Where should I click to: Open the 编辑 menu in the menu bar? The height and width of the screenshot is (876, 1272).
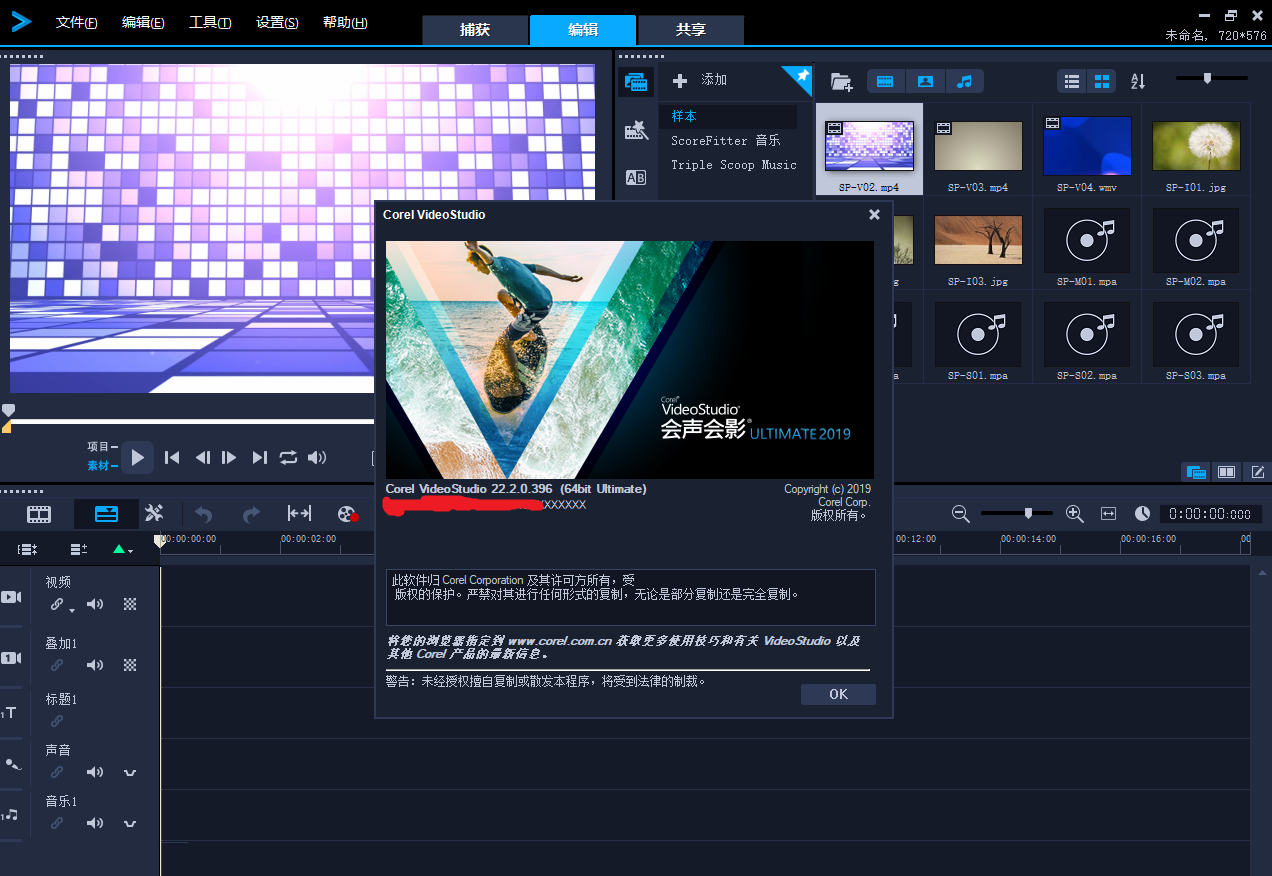tap(144, 23)
